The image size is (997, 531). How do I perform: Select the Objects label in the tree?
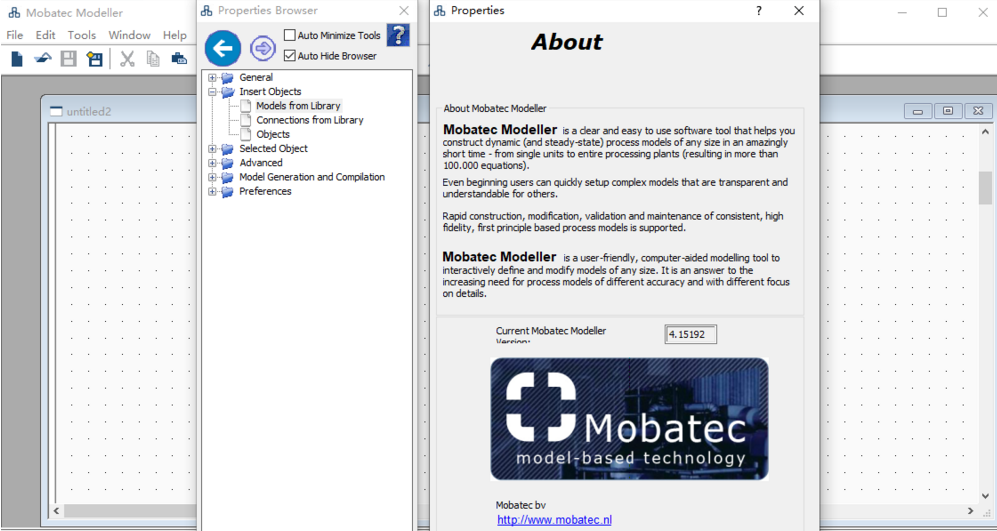click(x=273, y=134)
